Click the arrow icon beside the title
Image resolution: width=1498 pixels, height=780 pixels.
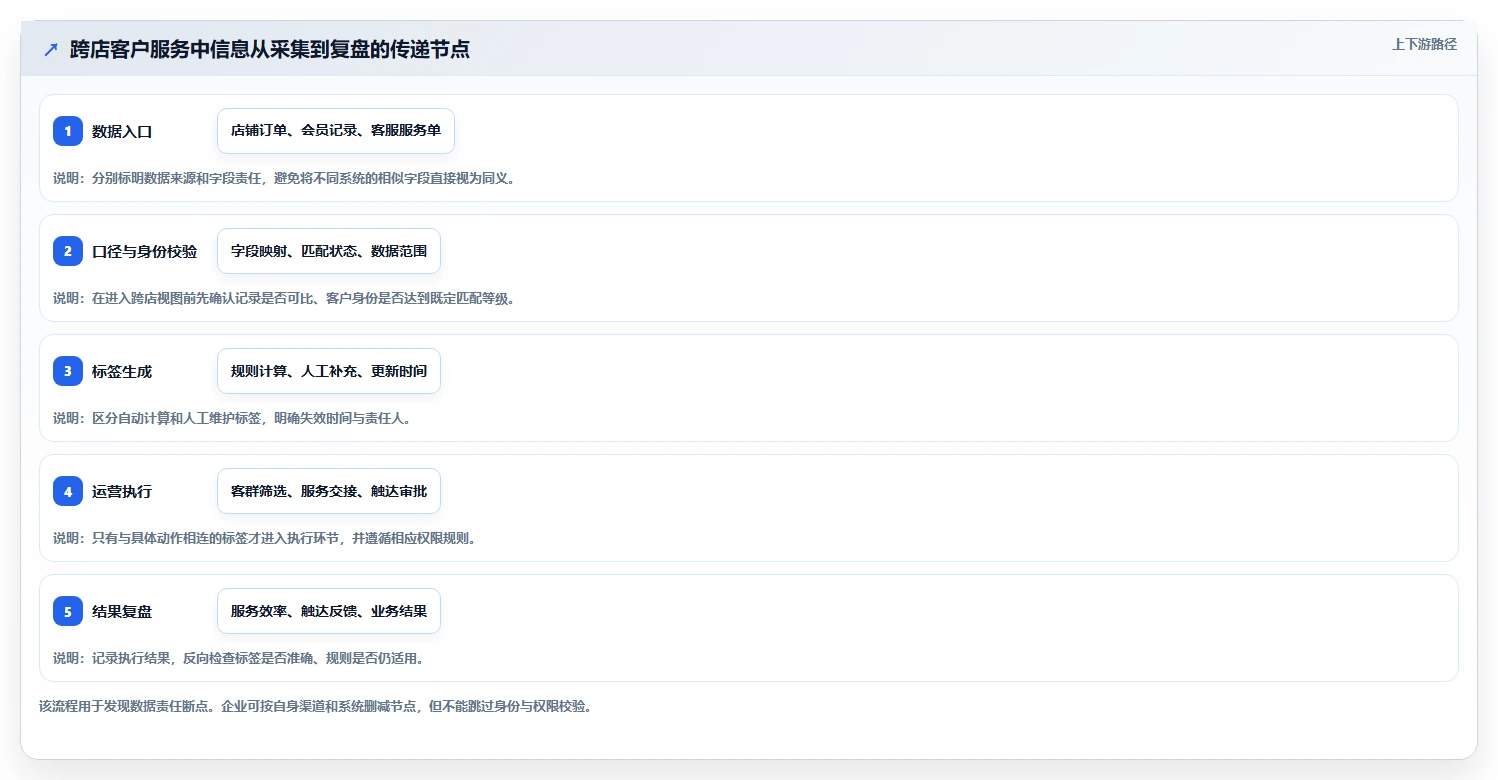(51, 49)
